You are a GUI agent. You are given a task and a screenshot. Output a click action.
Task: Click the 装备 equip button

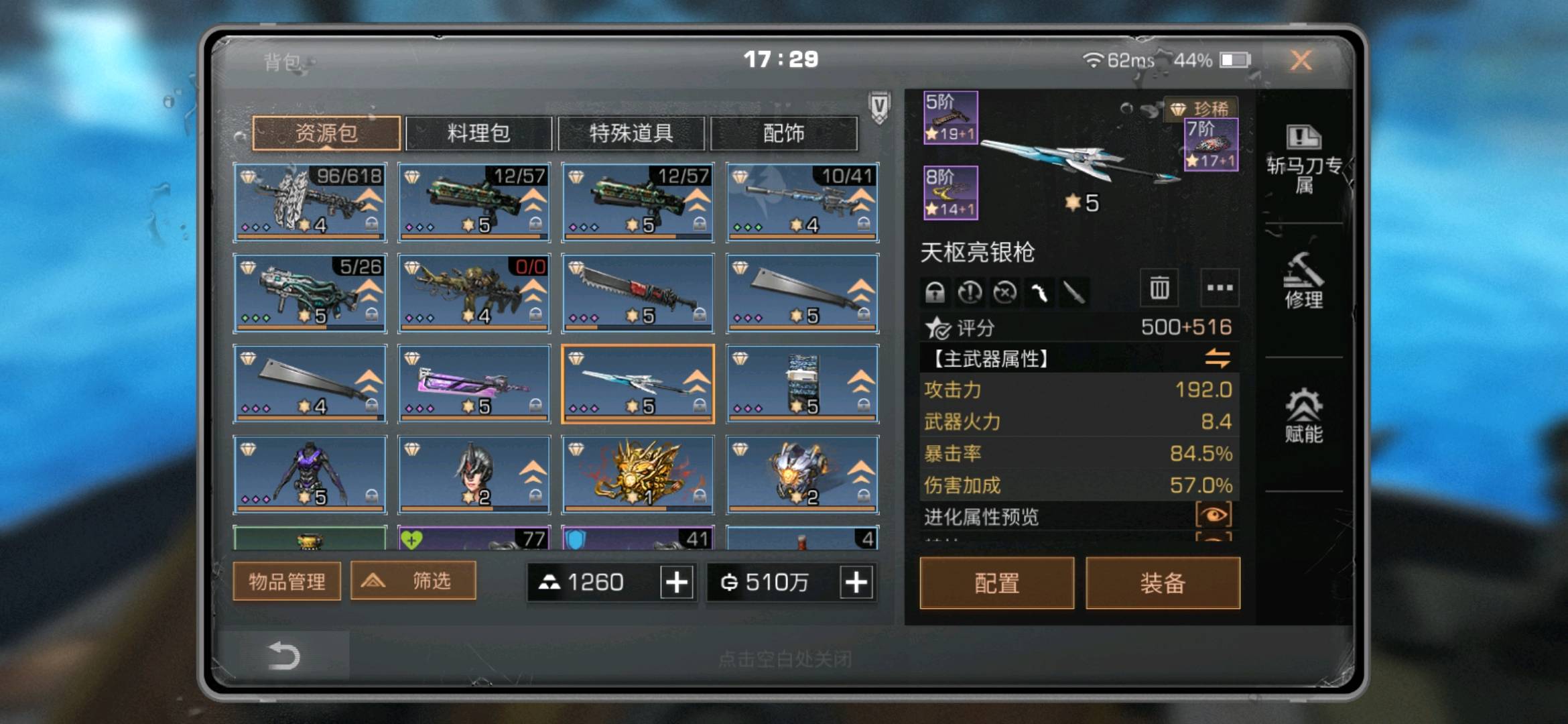click(x=1163, y=583)
